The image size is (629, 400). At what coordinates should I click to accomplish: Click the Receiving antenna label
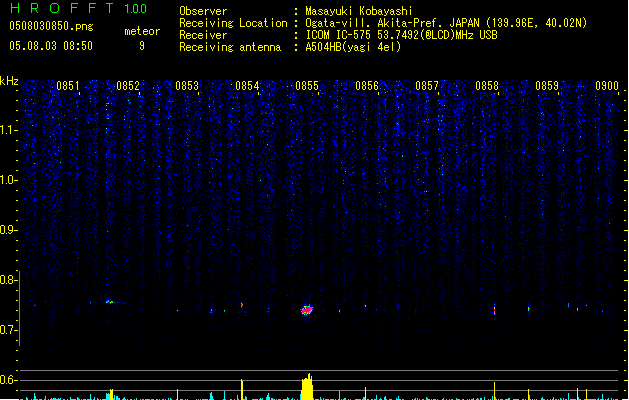click(230, 47)
